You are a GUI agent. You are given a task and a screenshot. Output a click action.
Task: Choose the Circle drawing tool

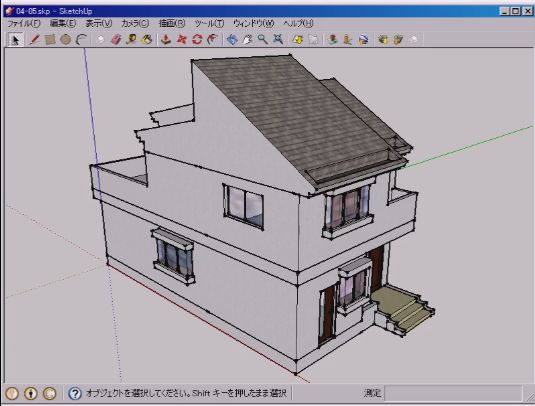[x=66, y=40]
